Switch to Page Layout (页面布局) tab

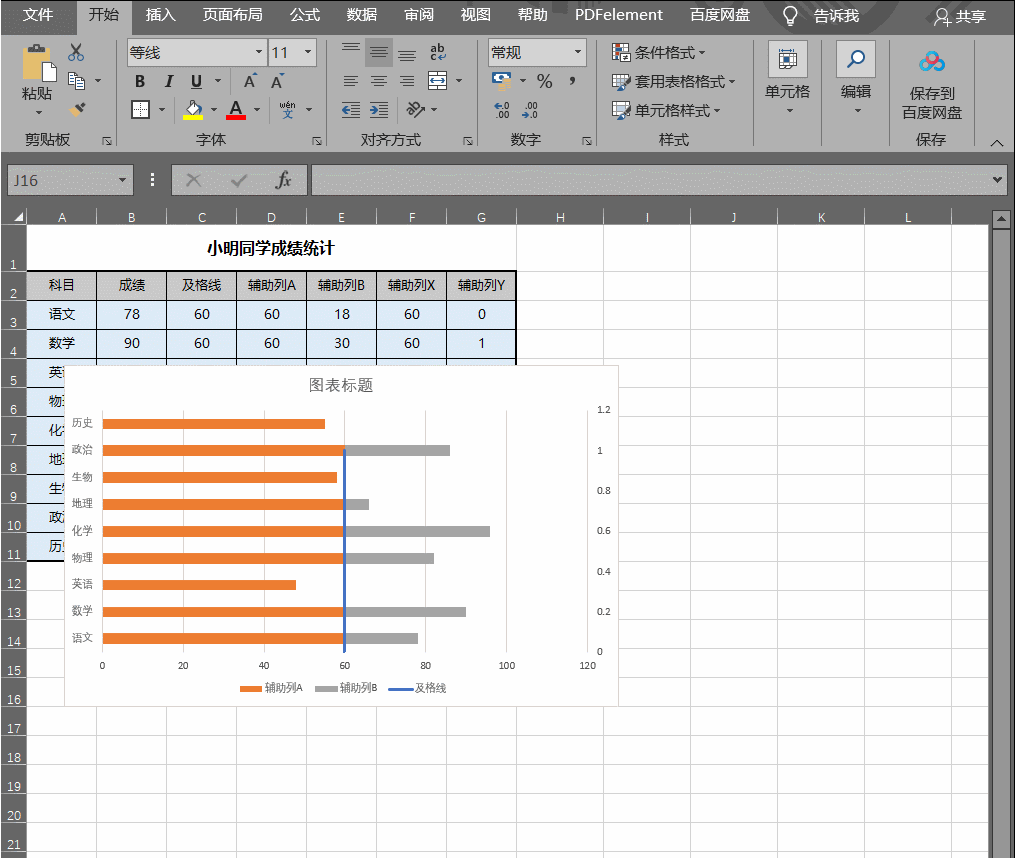[232, 15]
